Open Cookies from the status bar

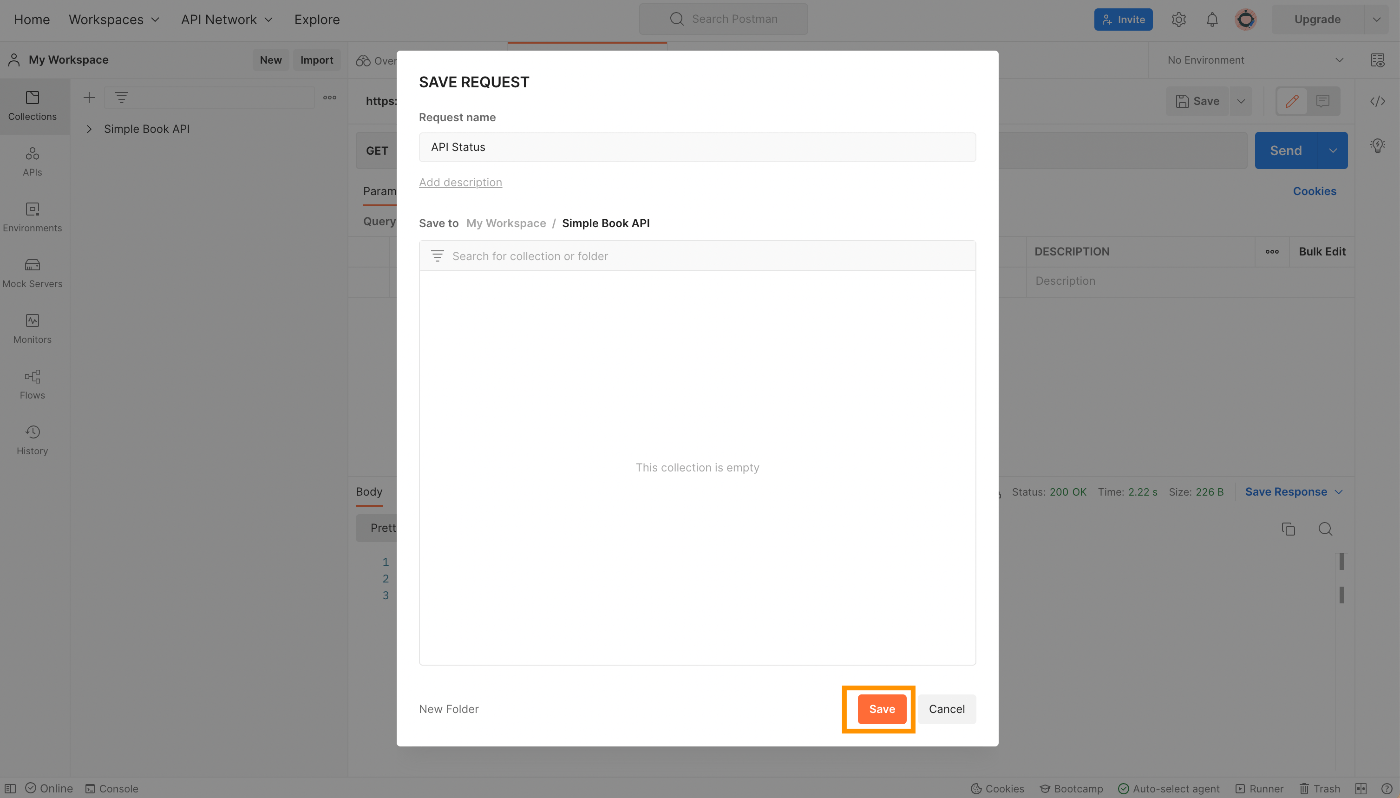(997, 788)
